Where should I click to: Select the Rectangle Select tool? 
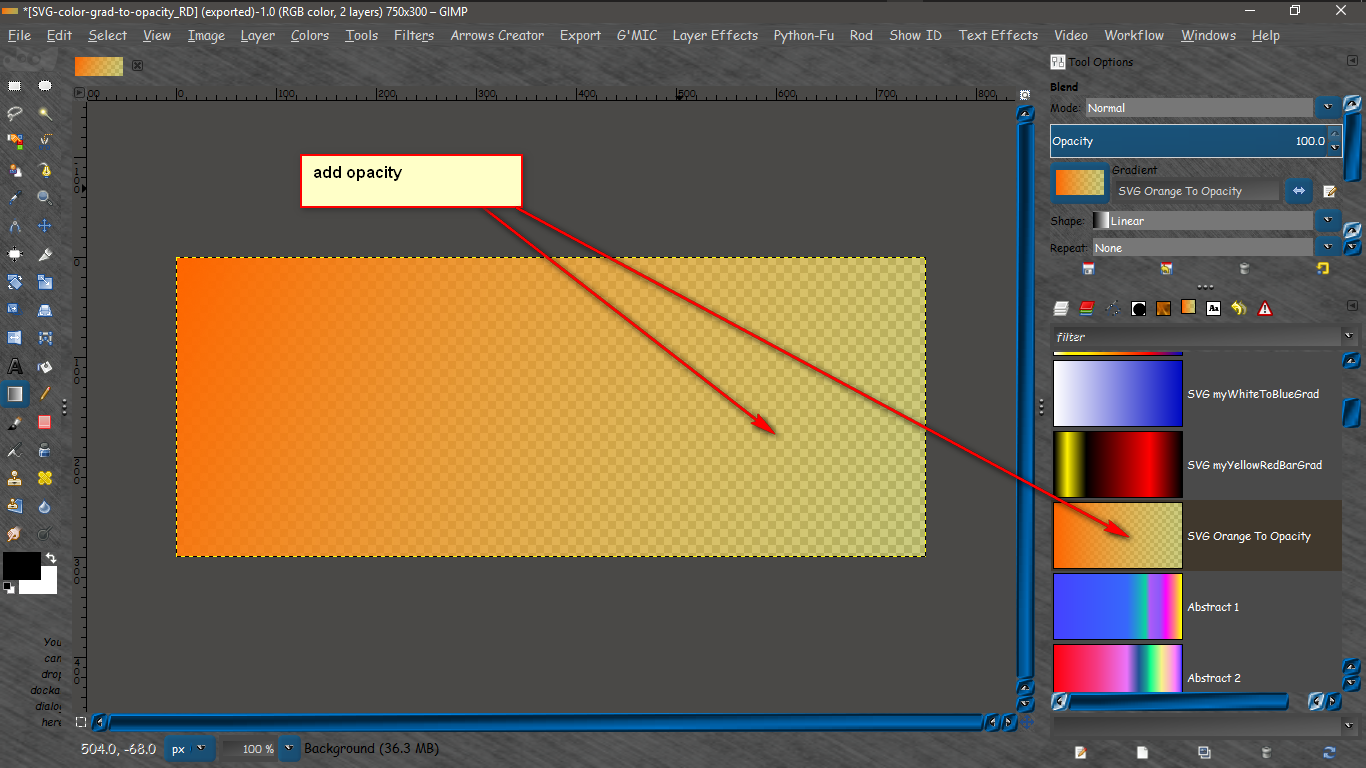[15, 86]
